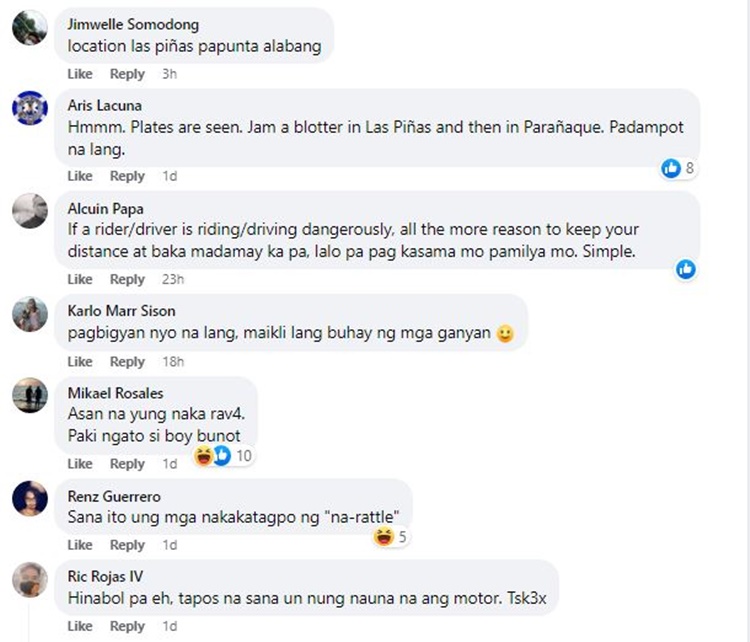The width and height of the screenshot is (750, 642).
Task: Like Jimwelle Somodong's comment
Action: click(x=80, y=74)
